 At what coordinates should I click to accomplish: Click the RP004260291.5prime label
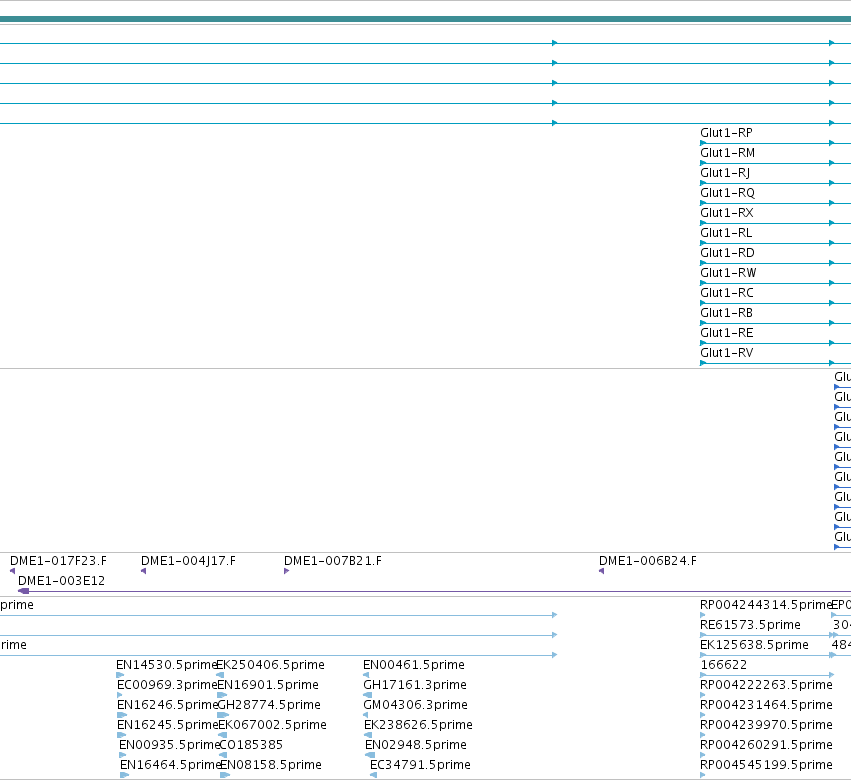coord(766,745)
